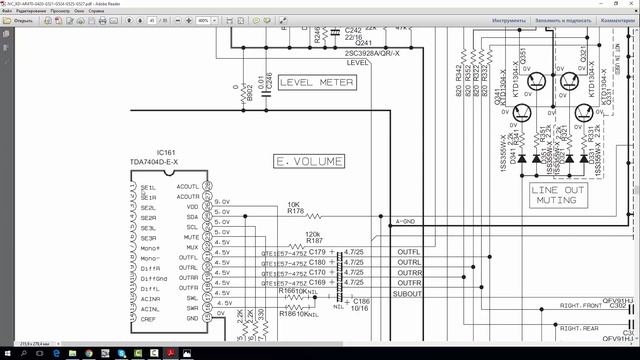Click the page number input field

tap(152, 20)
